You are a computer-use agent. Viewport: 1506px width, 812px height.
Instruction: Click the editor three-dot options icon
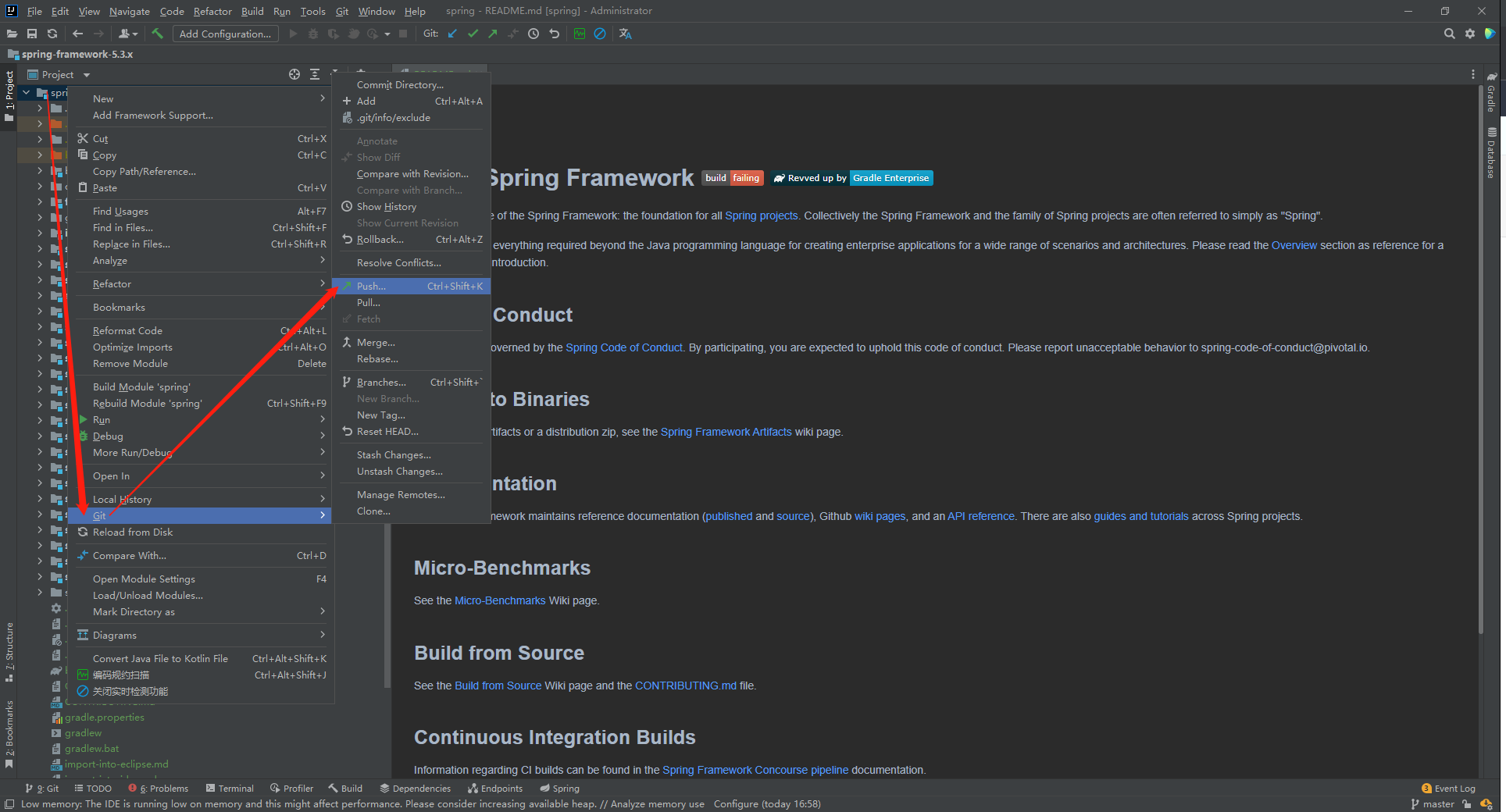click(1473, 74)
